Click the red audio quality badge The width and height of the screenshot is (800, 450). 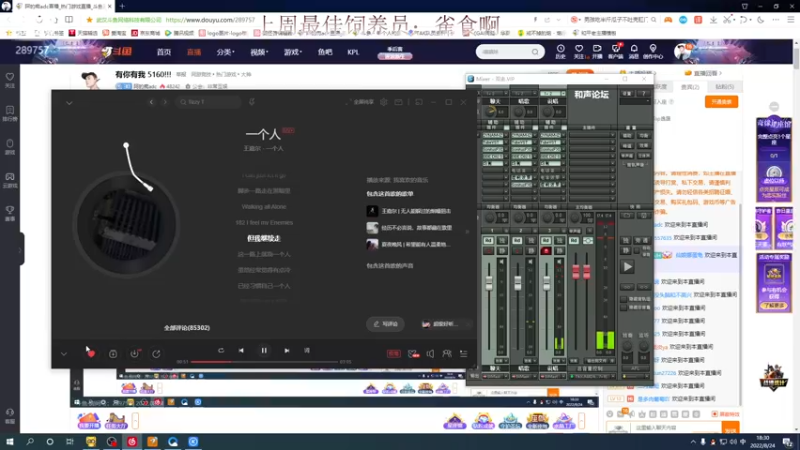click(x=393, y=354)
